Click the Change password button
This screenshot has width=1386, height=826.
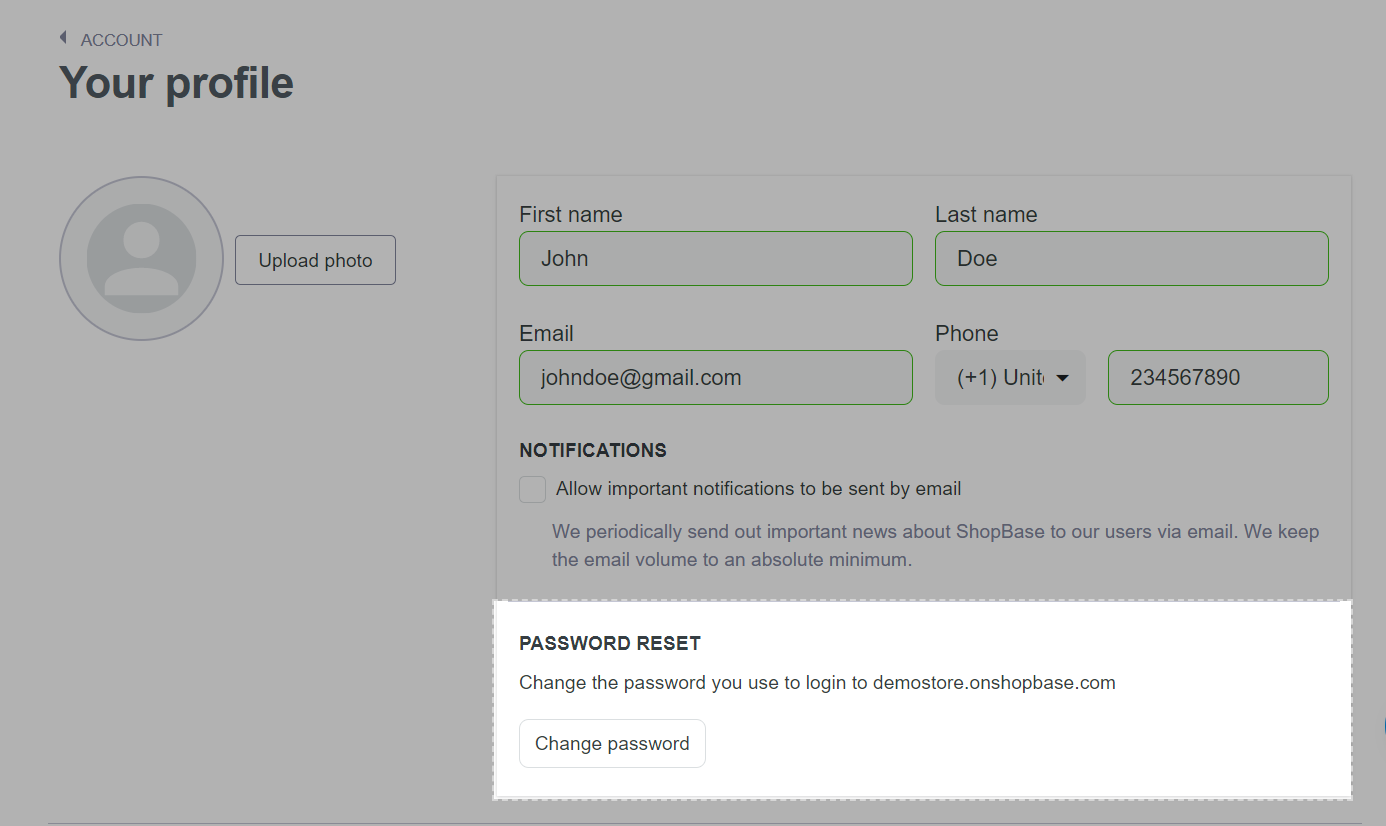(x=612, y=743)
